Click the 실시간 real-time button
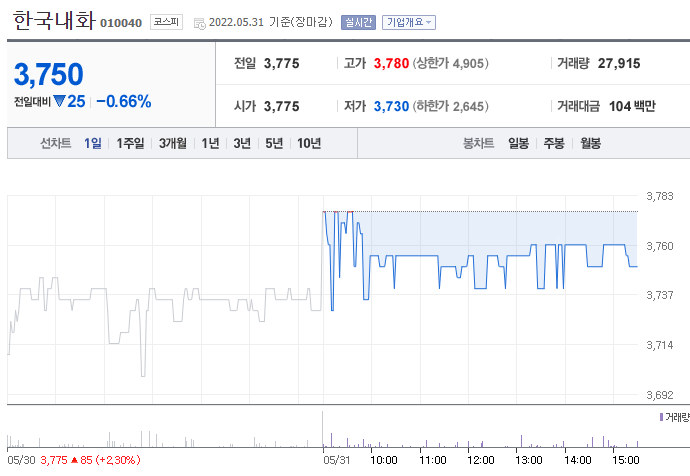 (x=358, y=22)
